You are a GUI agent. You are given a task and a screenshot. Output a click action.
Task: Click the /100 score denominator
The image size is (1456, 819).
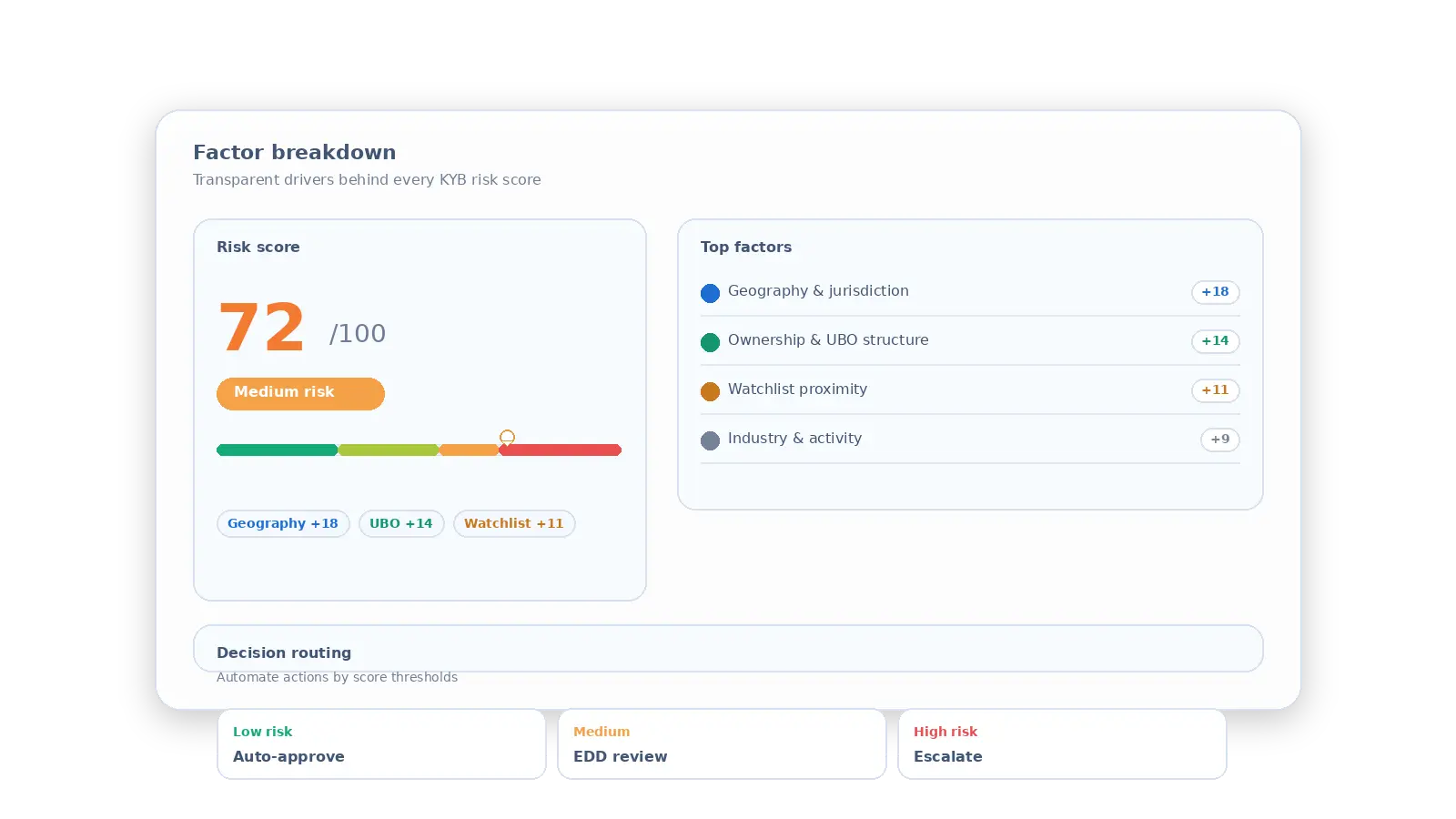[x=358, y=334]
